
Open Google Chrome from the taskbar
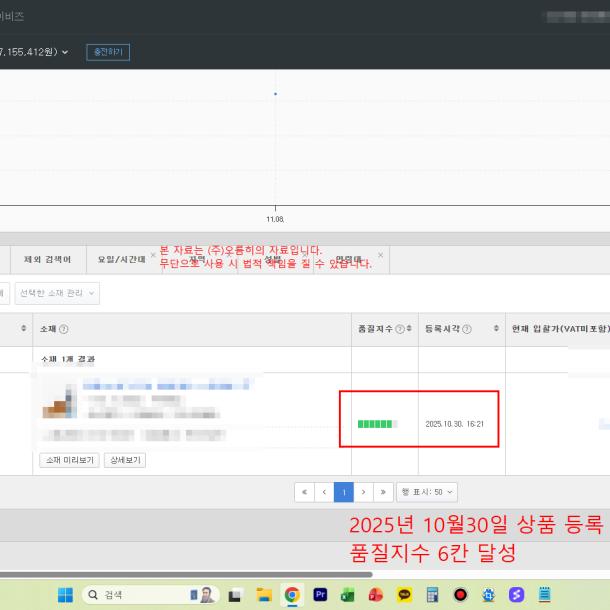click(x=292, y=595)
